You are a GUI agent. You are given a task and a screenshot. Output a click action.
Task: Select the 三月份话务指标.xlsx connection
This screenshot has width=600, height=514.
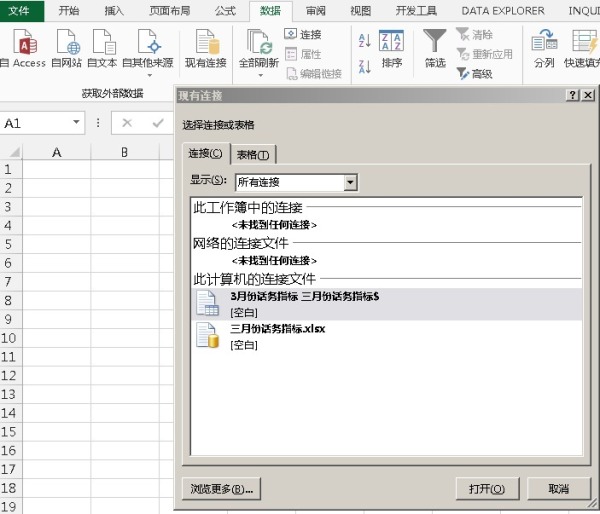click(386, 336)
